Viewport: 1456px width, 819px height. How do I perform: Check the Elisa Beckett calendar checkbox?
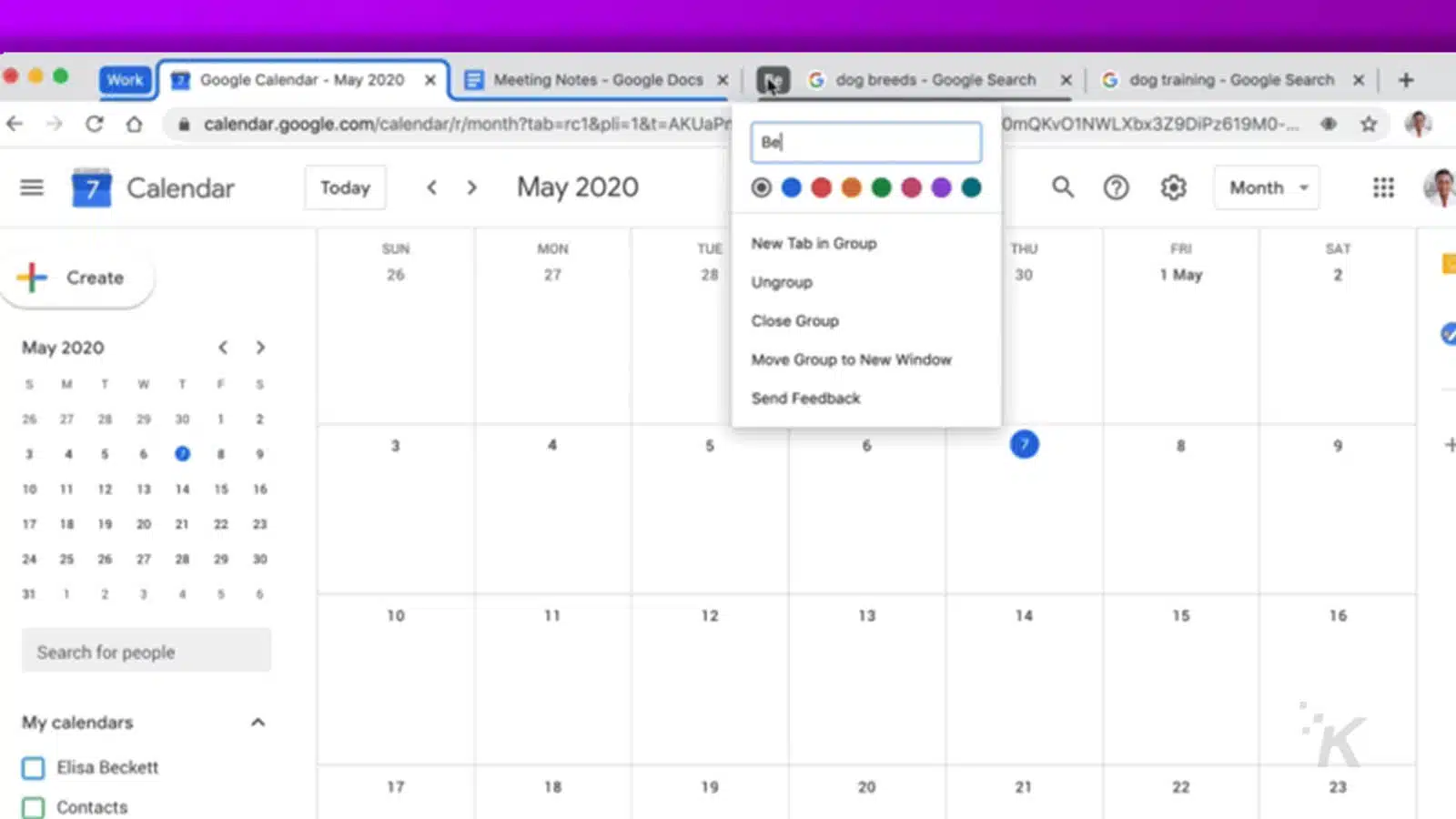click(x=33, y=767)
